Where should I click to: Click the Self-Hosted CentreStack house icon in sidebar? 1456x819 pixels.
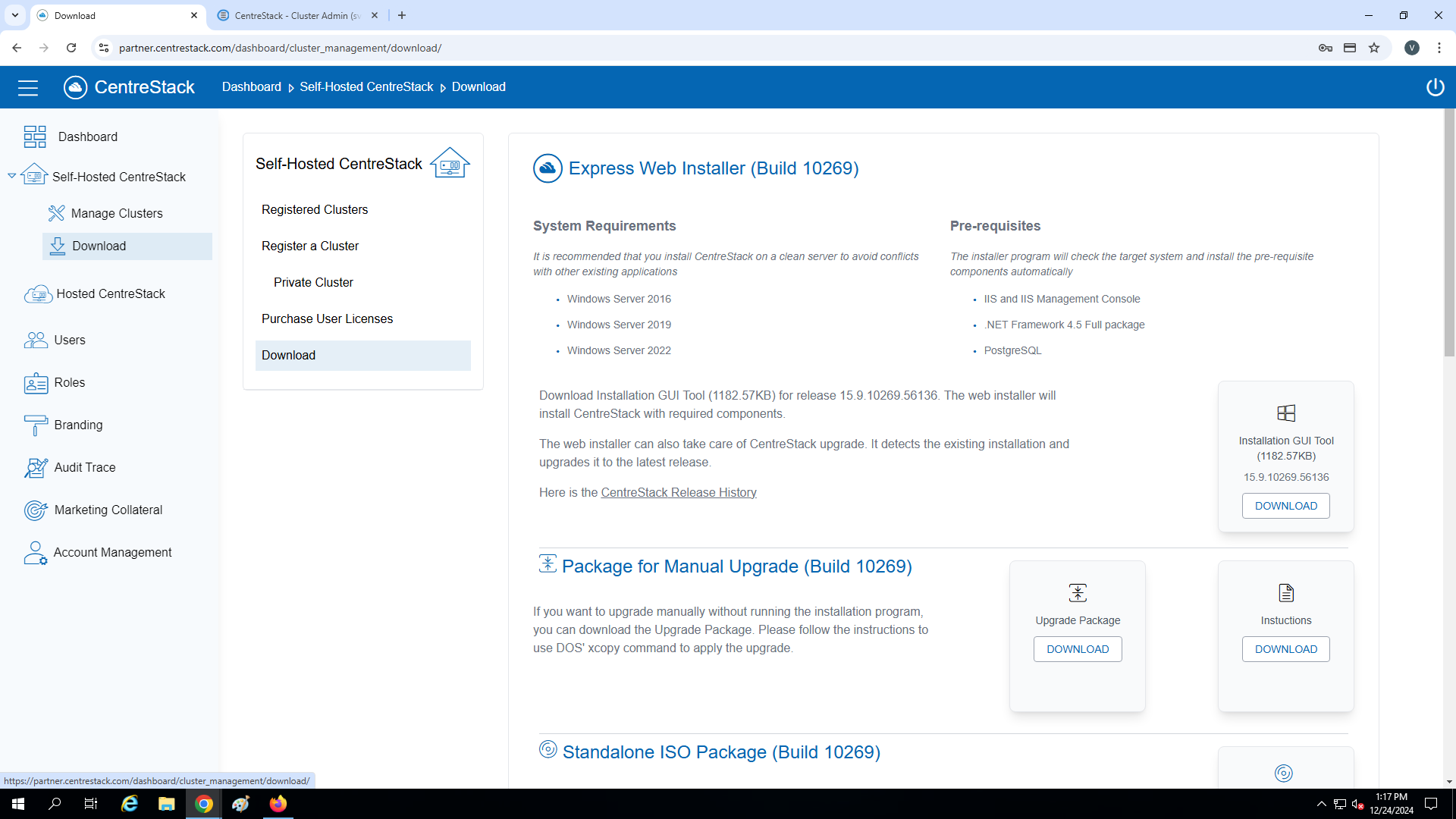tap(34, 175)
